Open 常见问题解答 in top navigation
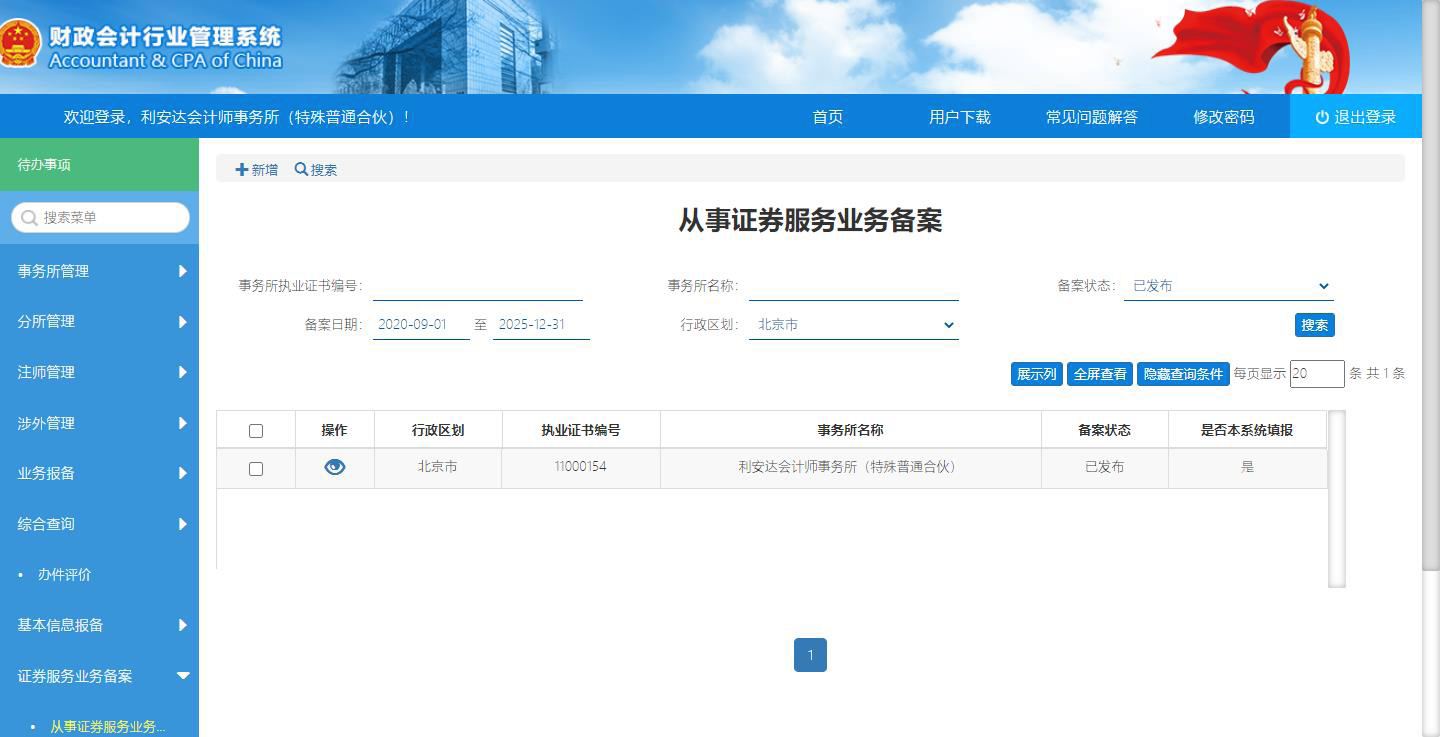 click(x=1091, y=117)
